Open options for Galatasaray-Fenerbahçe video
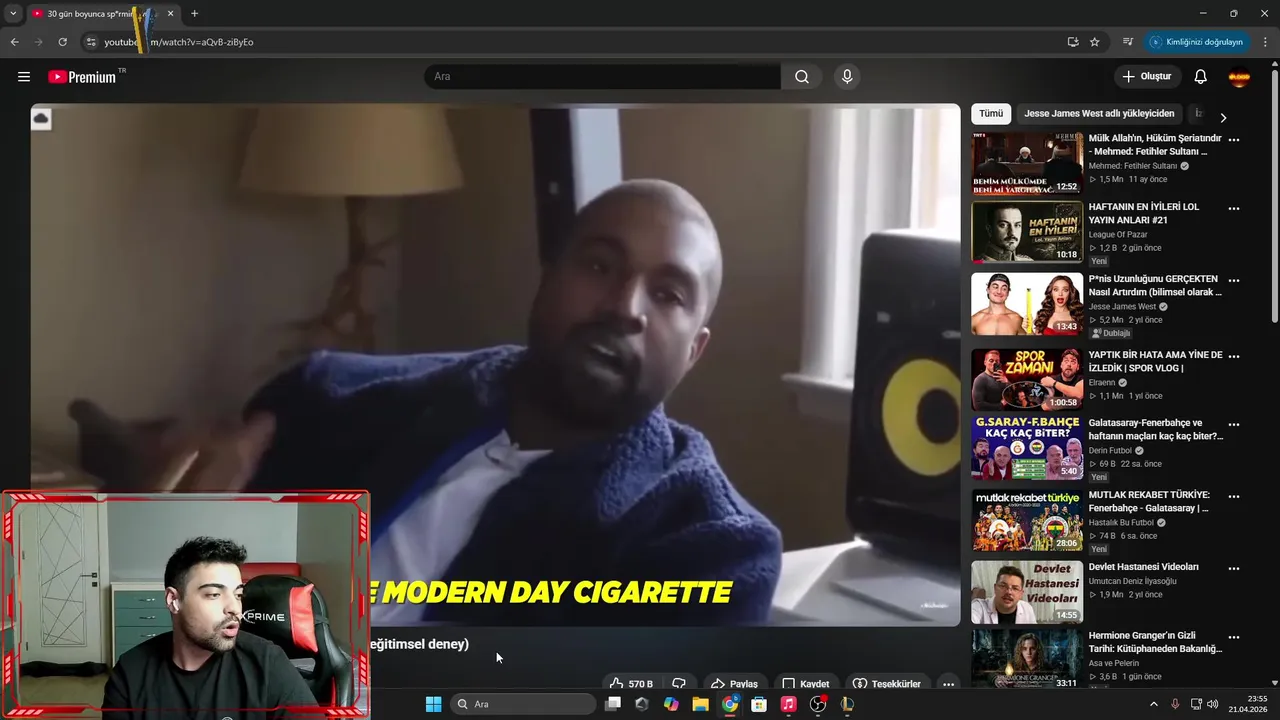The height and width of the screenshot is (720, 1280). (x=1233, y=425)
